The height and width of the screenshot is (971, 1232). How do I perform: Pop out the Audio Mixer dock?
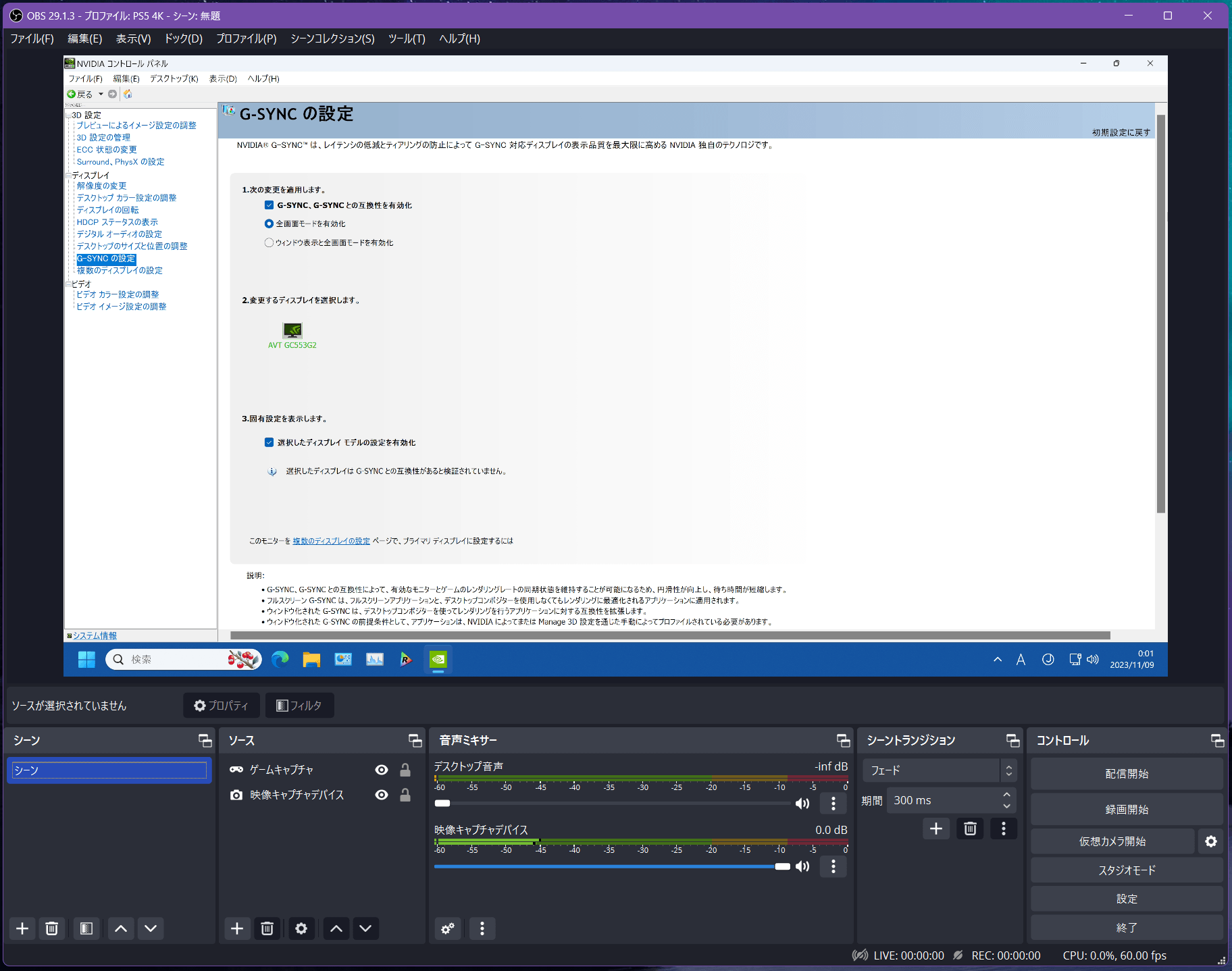click(x=844, y=741)
